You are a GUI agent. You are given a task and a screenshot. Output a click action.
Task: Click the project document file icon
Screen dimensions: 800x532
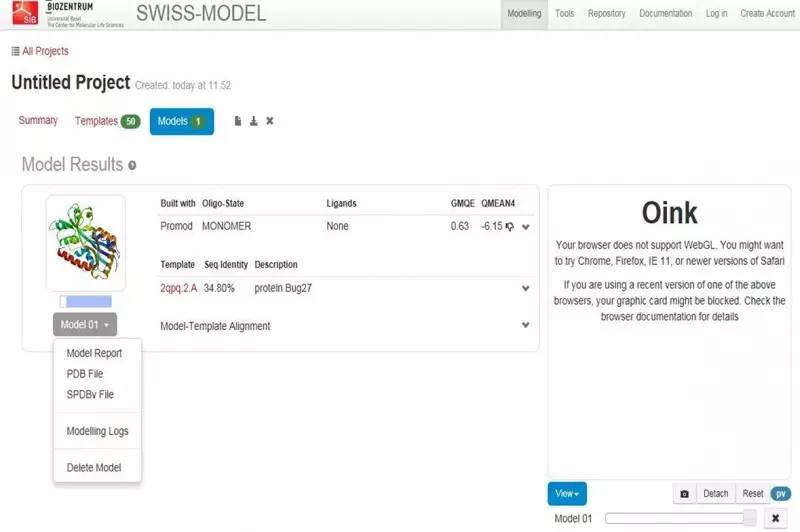coord(238,121)
